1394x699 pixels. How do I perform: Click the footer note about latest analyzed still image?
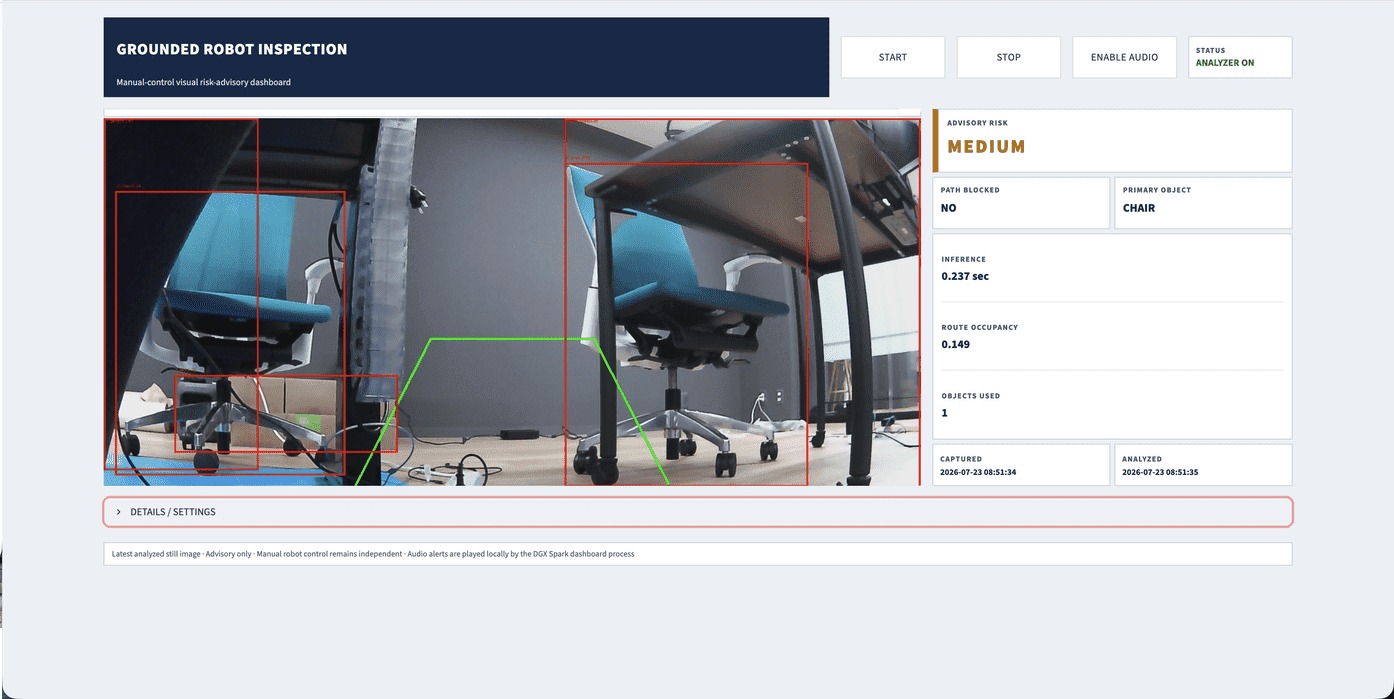[x=372, y=554]
